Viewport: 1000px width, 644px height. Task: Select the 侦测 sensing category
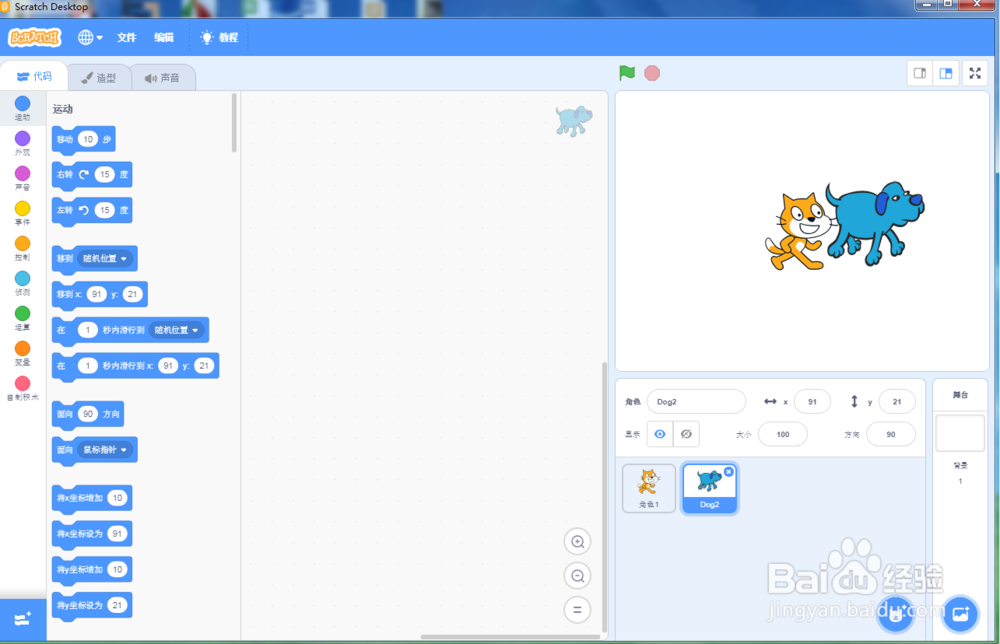[22, 283]
